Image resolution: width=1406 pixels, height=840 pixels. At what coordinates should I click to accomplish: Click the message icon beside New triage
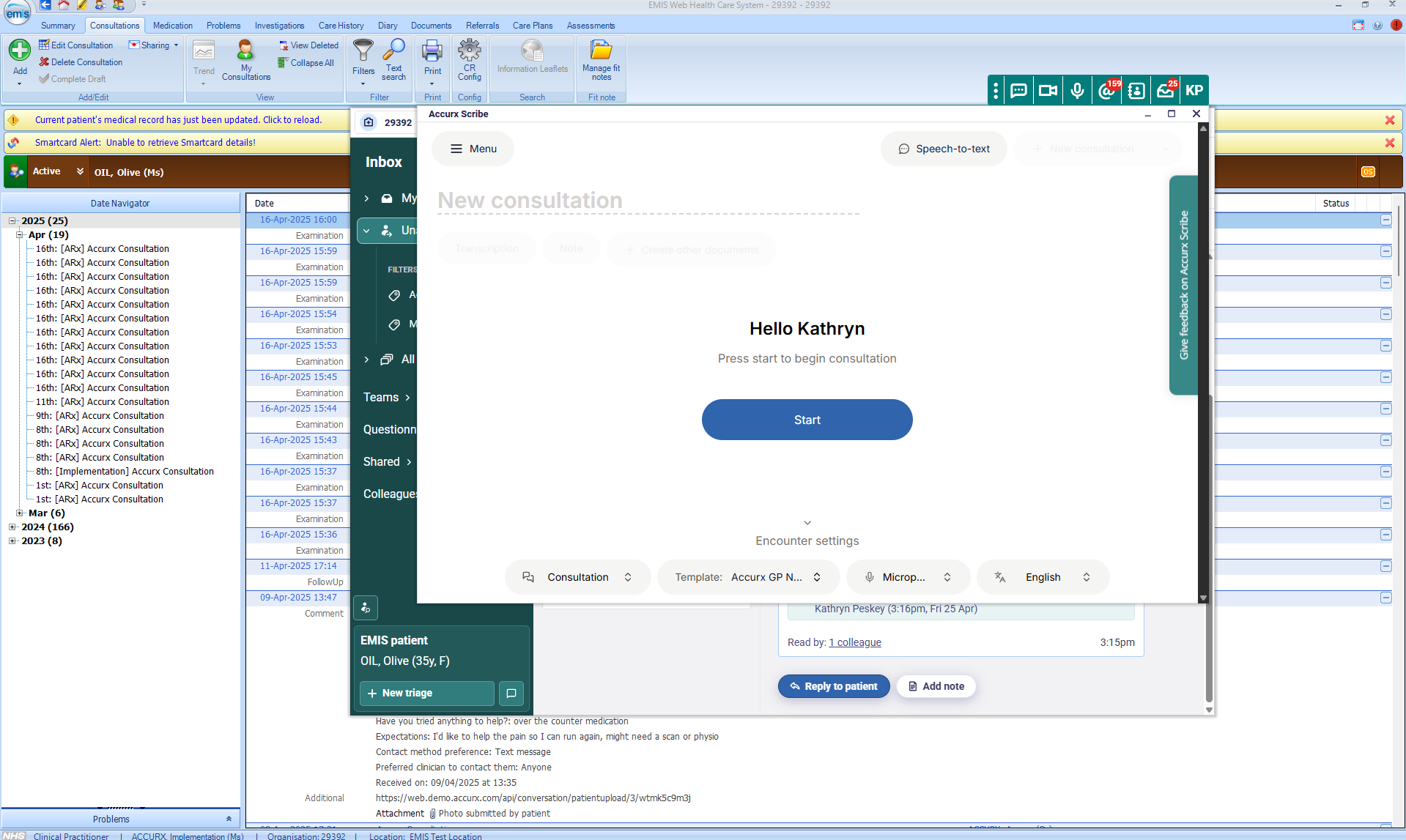pos(511,693)
